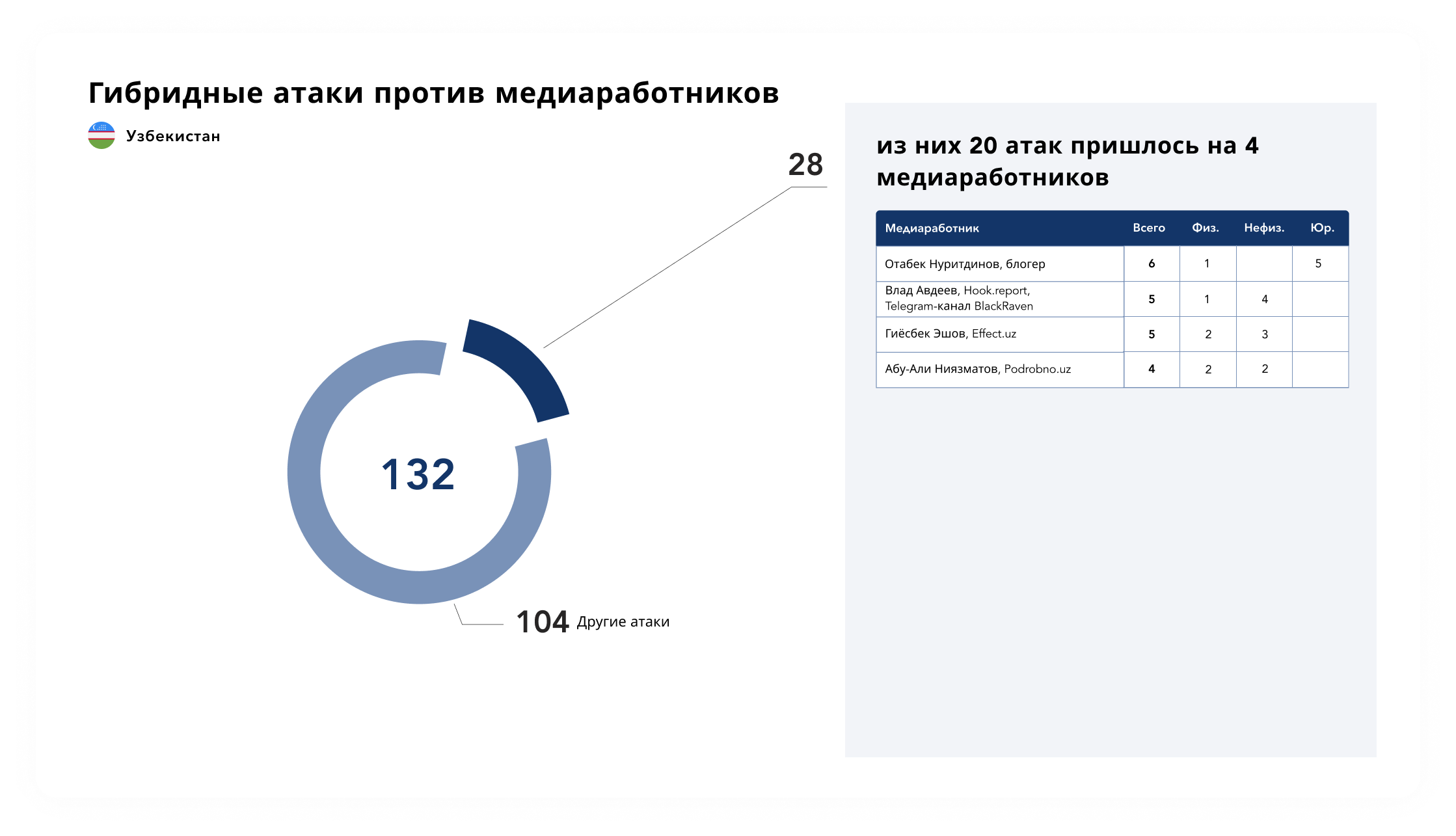This screenshot has width=1456, height=836.
Task: Click Физ. value 1 for Влад Авдеев
Action: pyautogui.click(x=1207, y=299)
